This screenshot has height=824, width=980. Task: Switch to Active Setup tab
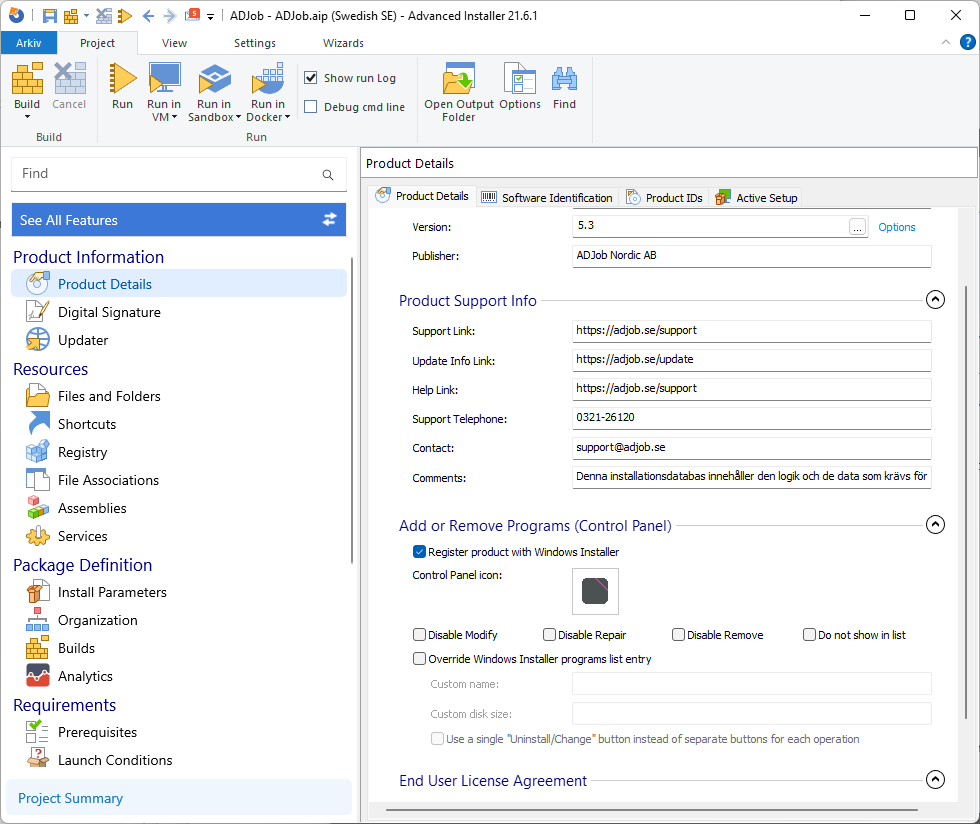[757, 198]
